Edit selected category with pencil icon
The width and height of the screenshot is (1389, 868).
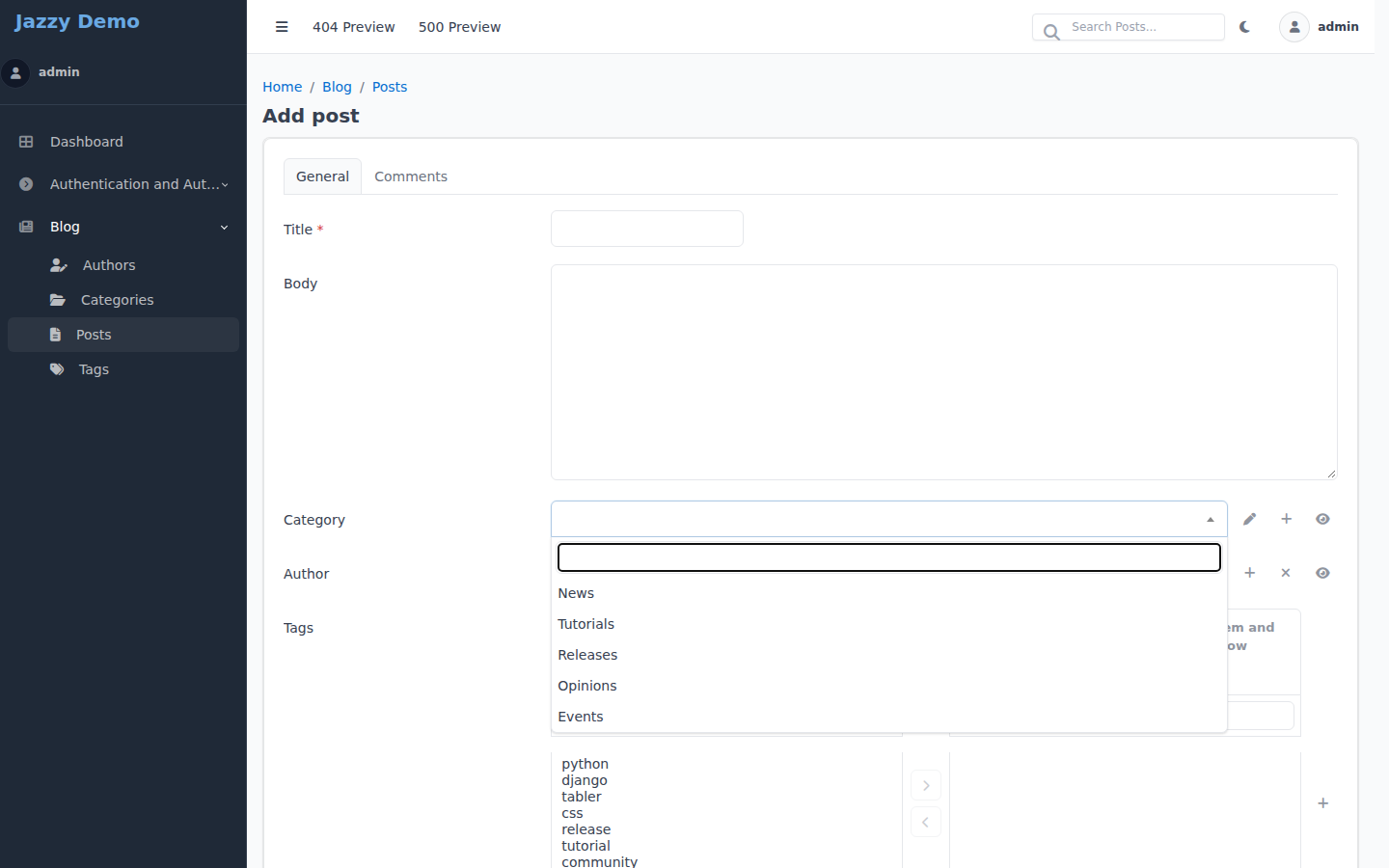click(x=1249, y=519)
